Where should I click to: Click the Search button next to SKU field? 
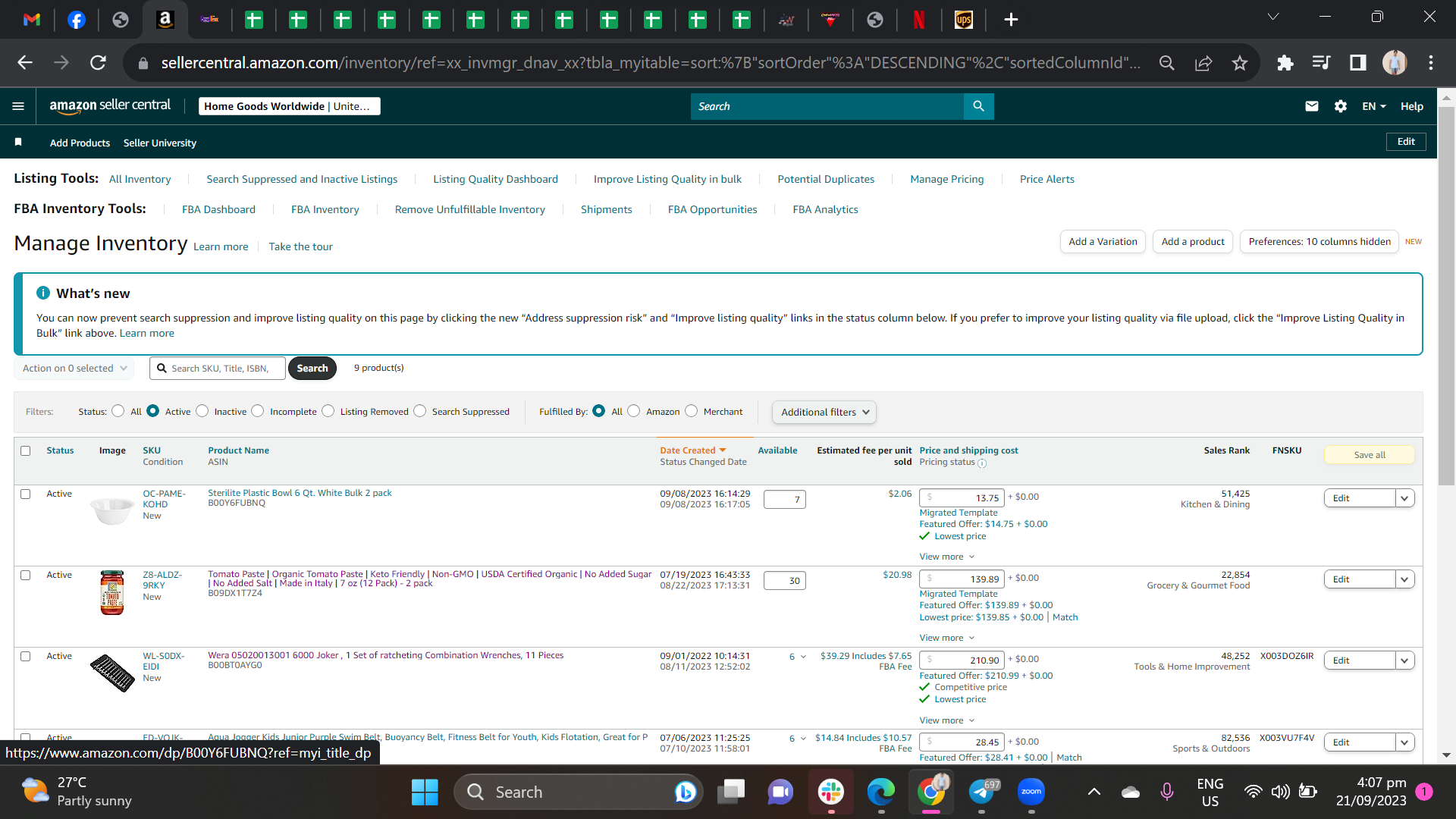tap(312, 369)
